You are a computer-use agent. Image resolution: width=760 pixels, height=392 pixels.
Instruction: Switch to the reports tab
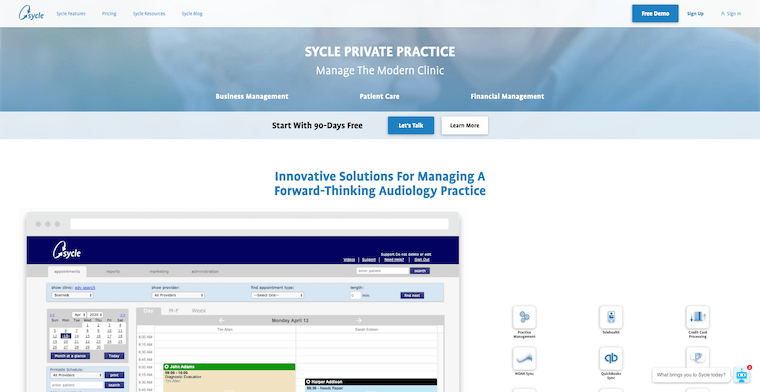coord(113,271)
